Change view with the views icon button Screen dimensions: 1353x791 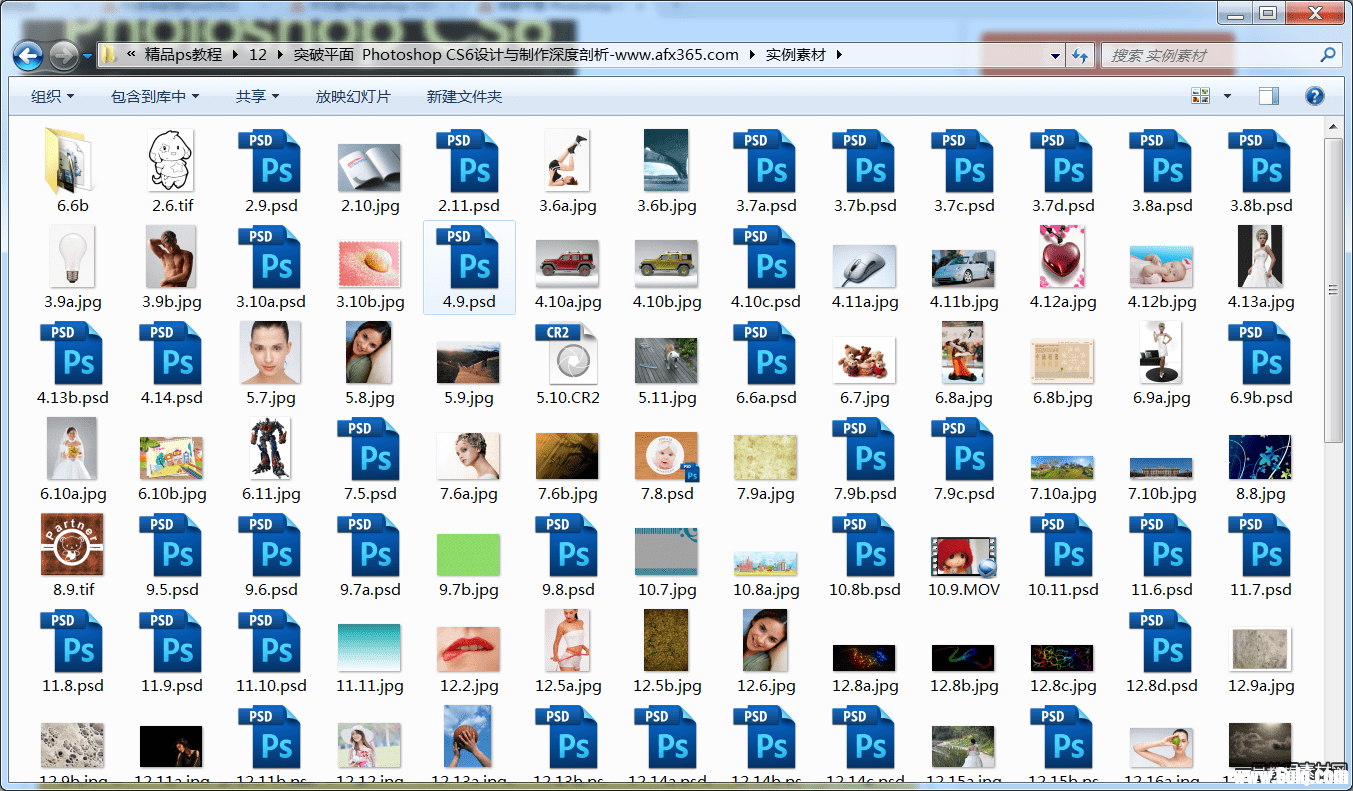[x=1201, y=97]
